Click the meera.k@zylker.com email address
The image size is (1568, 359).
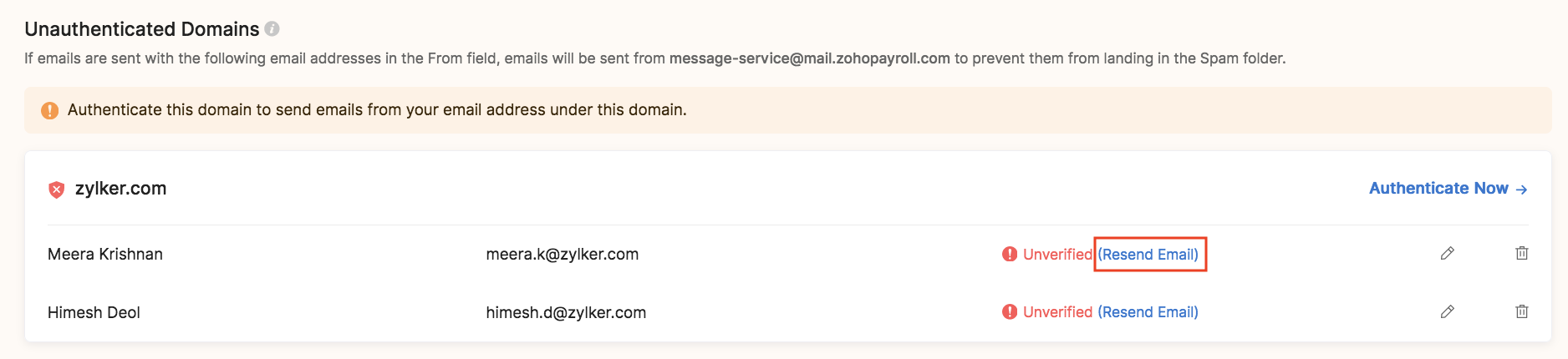coord(562,255)
